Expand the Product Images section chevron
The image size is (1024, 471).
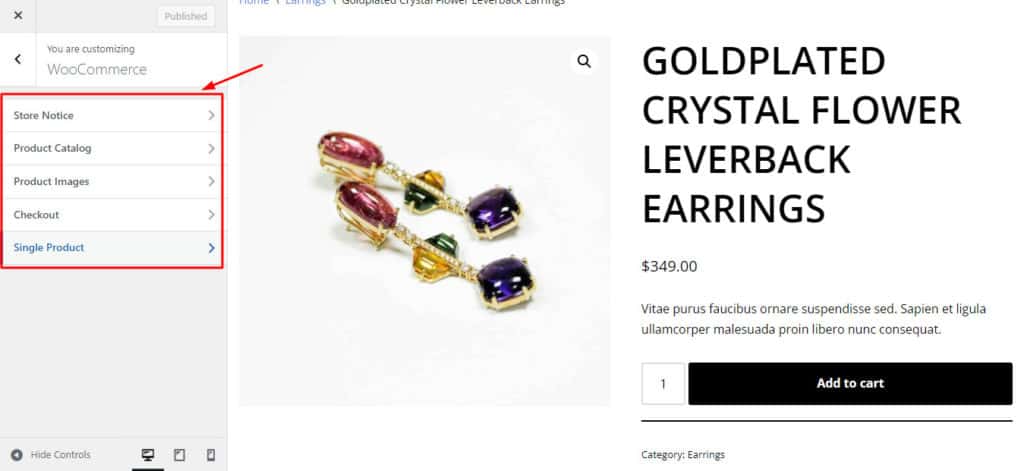(x=211, y=182)
